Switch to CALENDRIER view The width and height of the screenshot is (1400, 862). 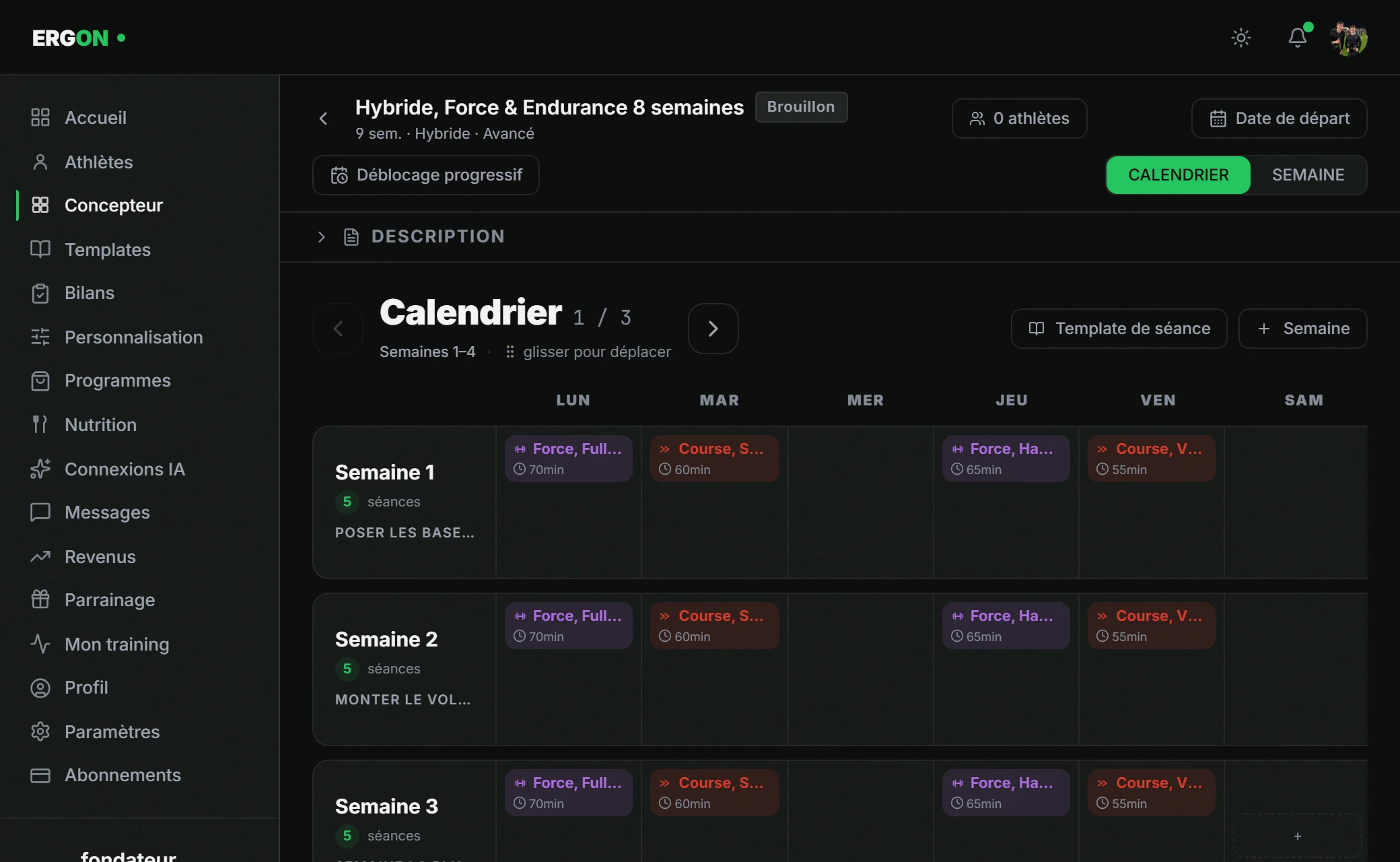click(x=1178, y=175)
